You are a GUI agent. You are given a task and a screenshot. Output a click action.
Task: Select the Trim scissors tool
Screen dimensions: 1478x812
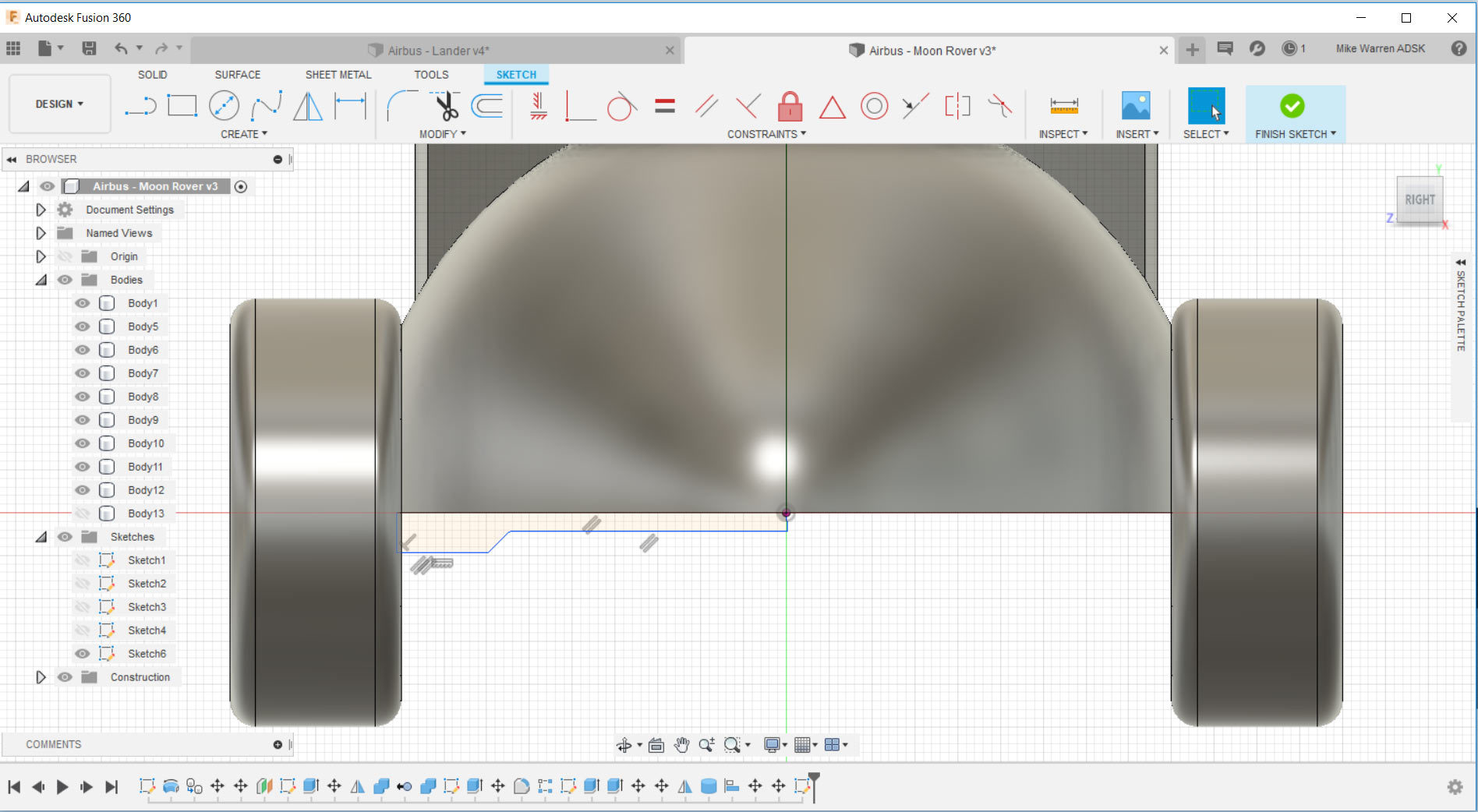pyautogui.click(x=446, y=106)
